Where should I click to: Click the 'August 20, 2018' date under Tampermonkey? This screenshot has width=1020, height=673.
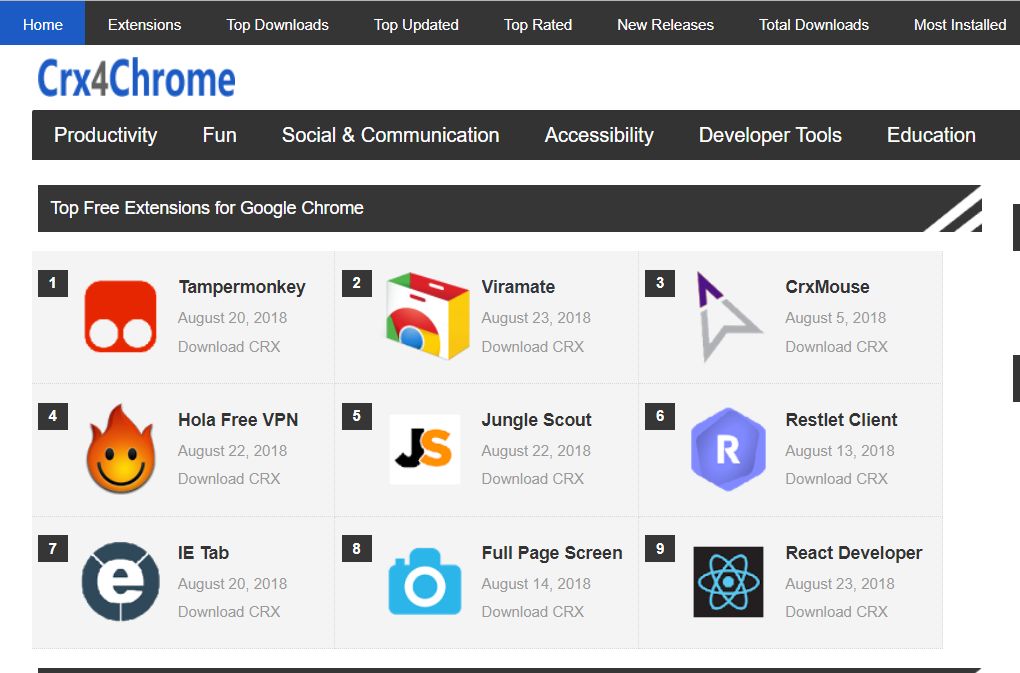[x=232, y=318]
